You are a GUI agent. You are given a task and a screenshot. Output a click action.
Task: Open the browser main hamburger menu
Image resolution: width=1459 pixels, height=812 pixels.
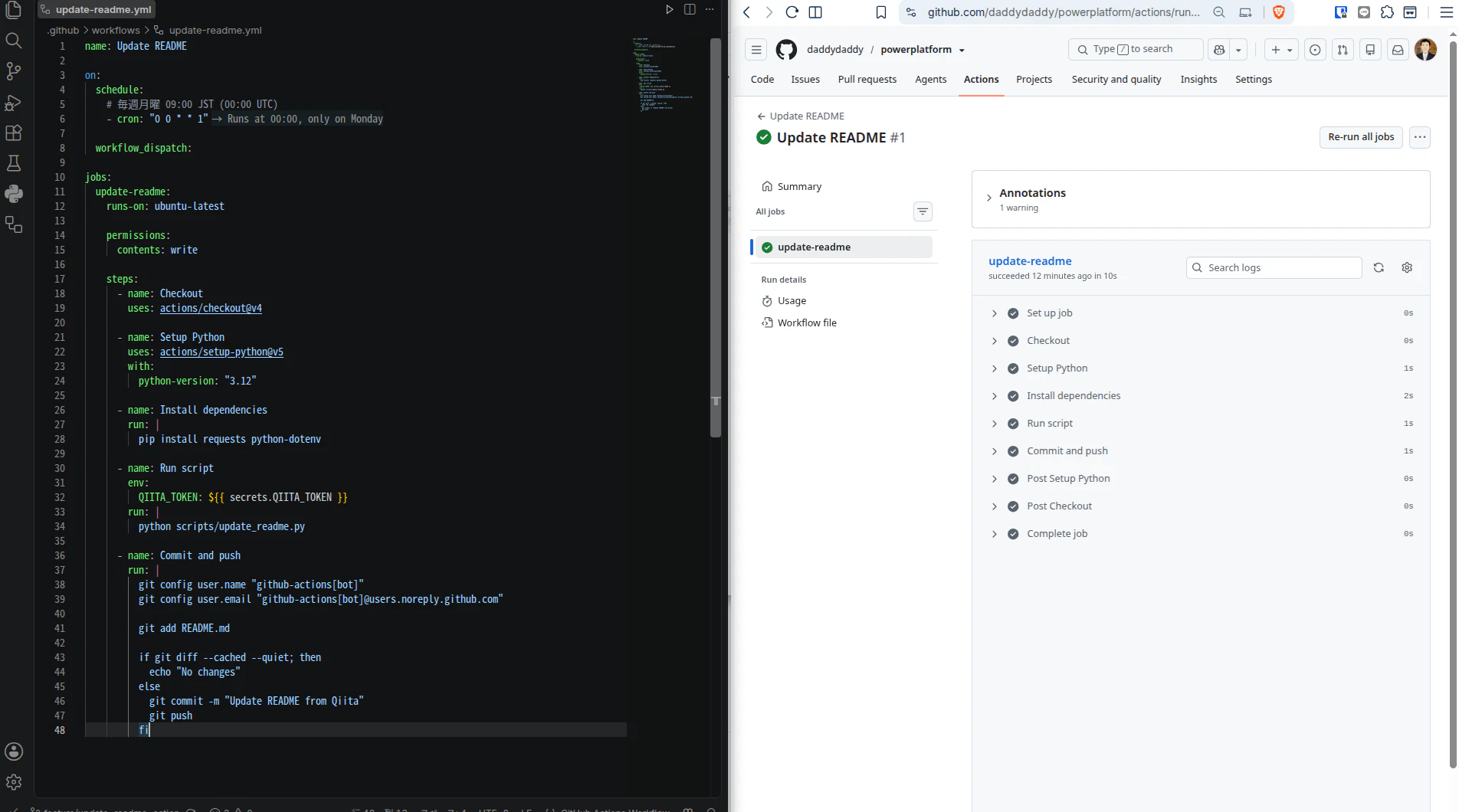1447,12
